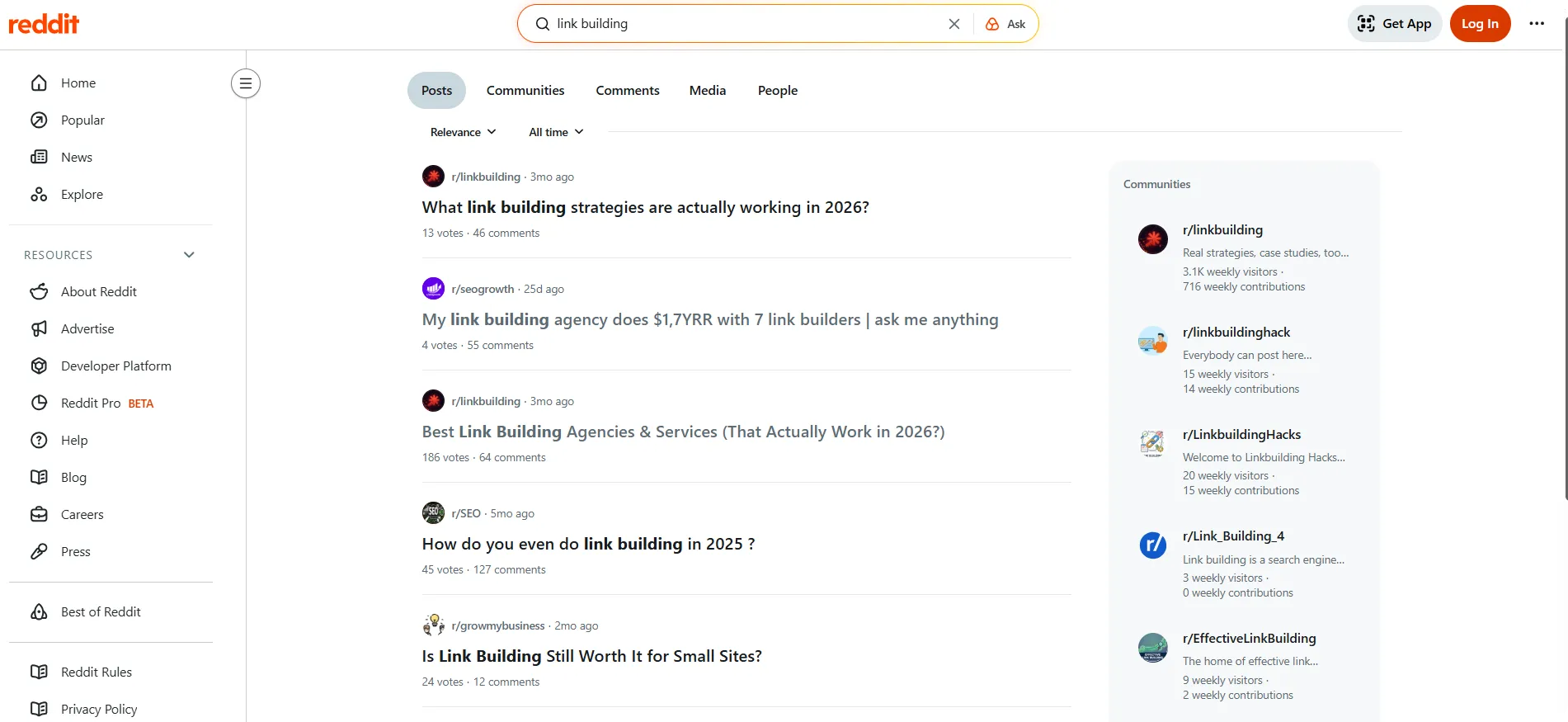This screenshot has width=1568, height=722.
Task: Click the Press icon
Action: (39, 552)
